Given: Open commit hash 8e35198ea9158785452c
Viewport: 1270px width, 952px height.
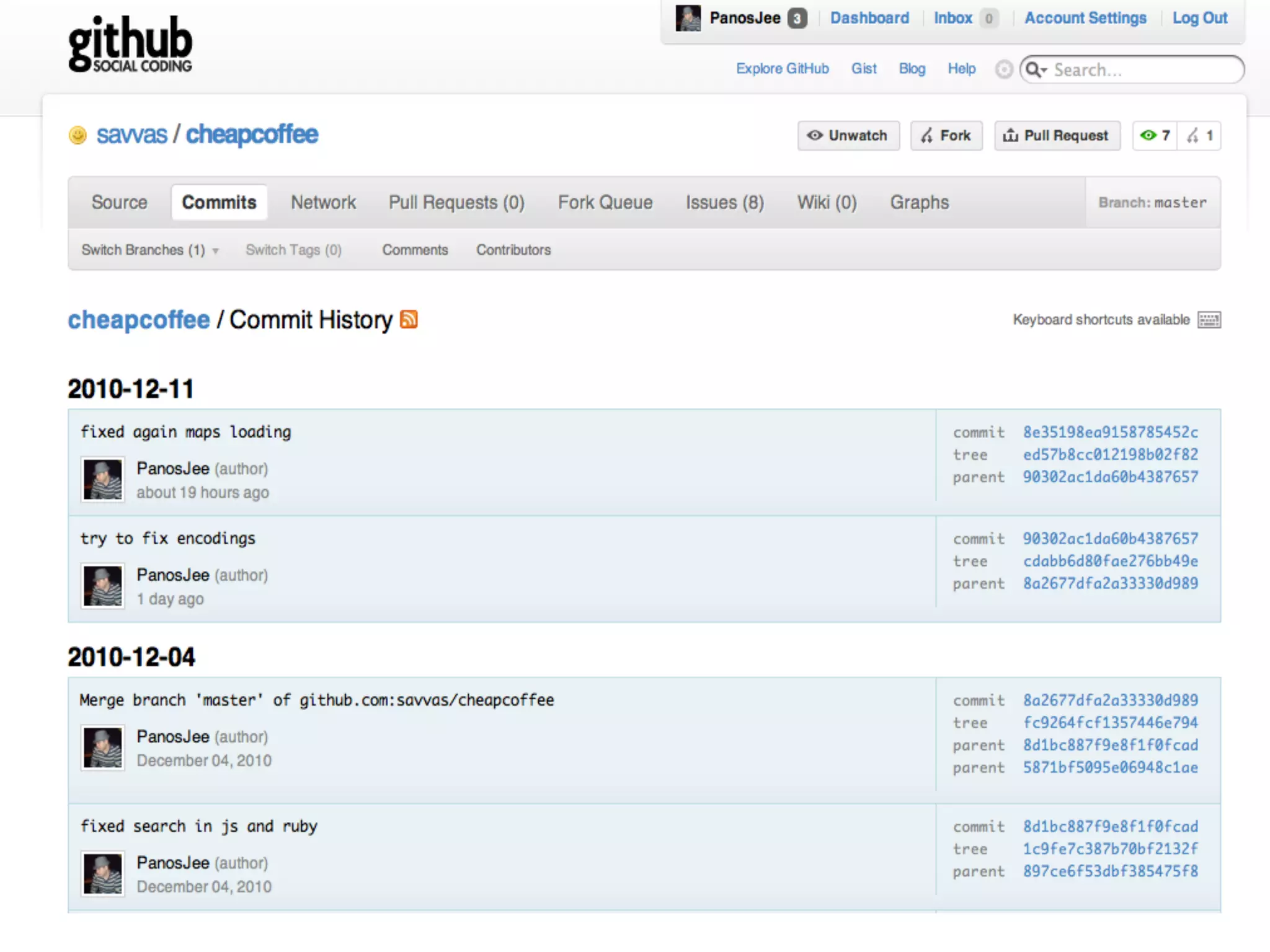Looking at the screenshot, I should (x=1110, y=431).
